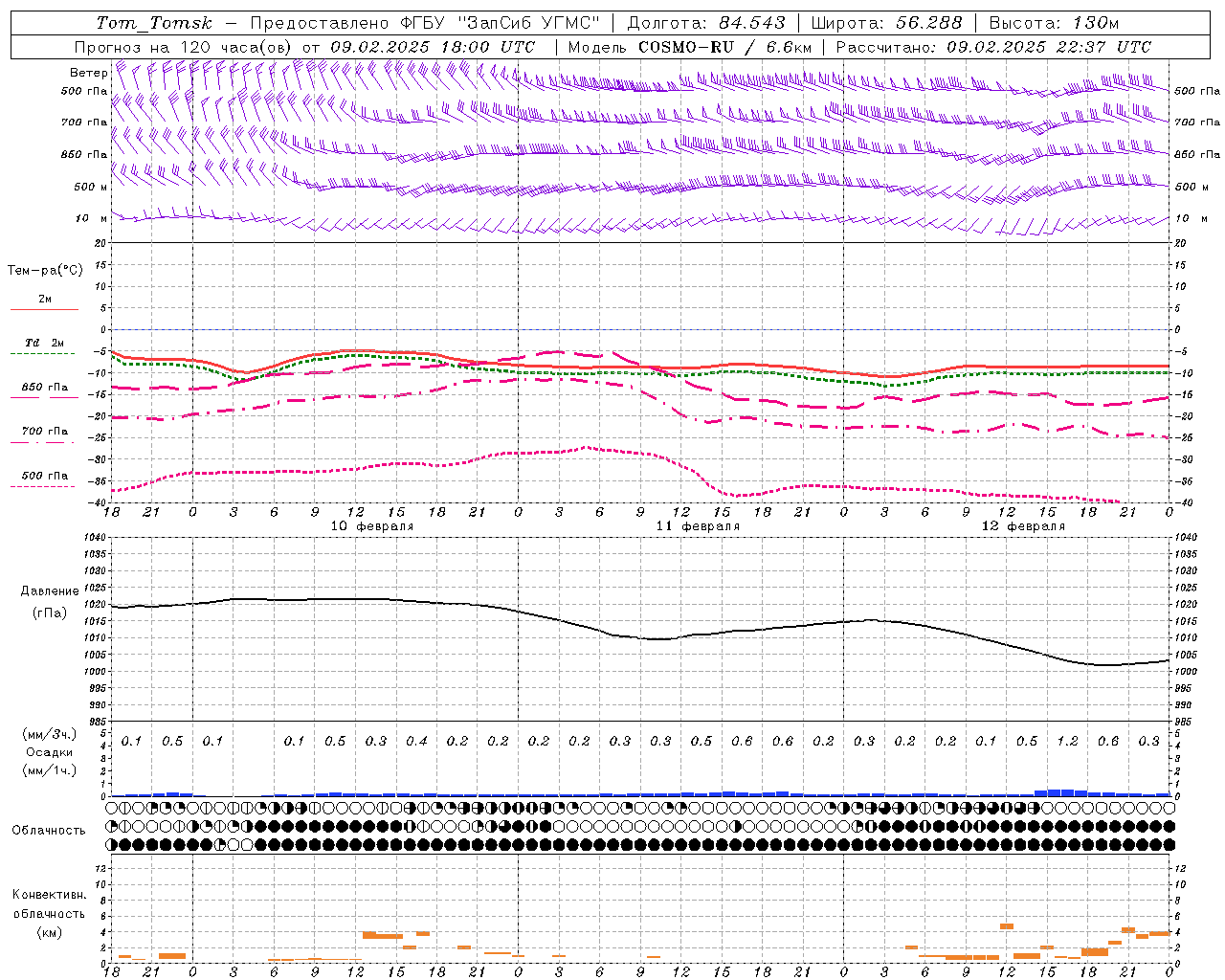Click the 10 февраля date label
This screenshot has width=1225, height=980.
pos(372,526)
